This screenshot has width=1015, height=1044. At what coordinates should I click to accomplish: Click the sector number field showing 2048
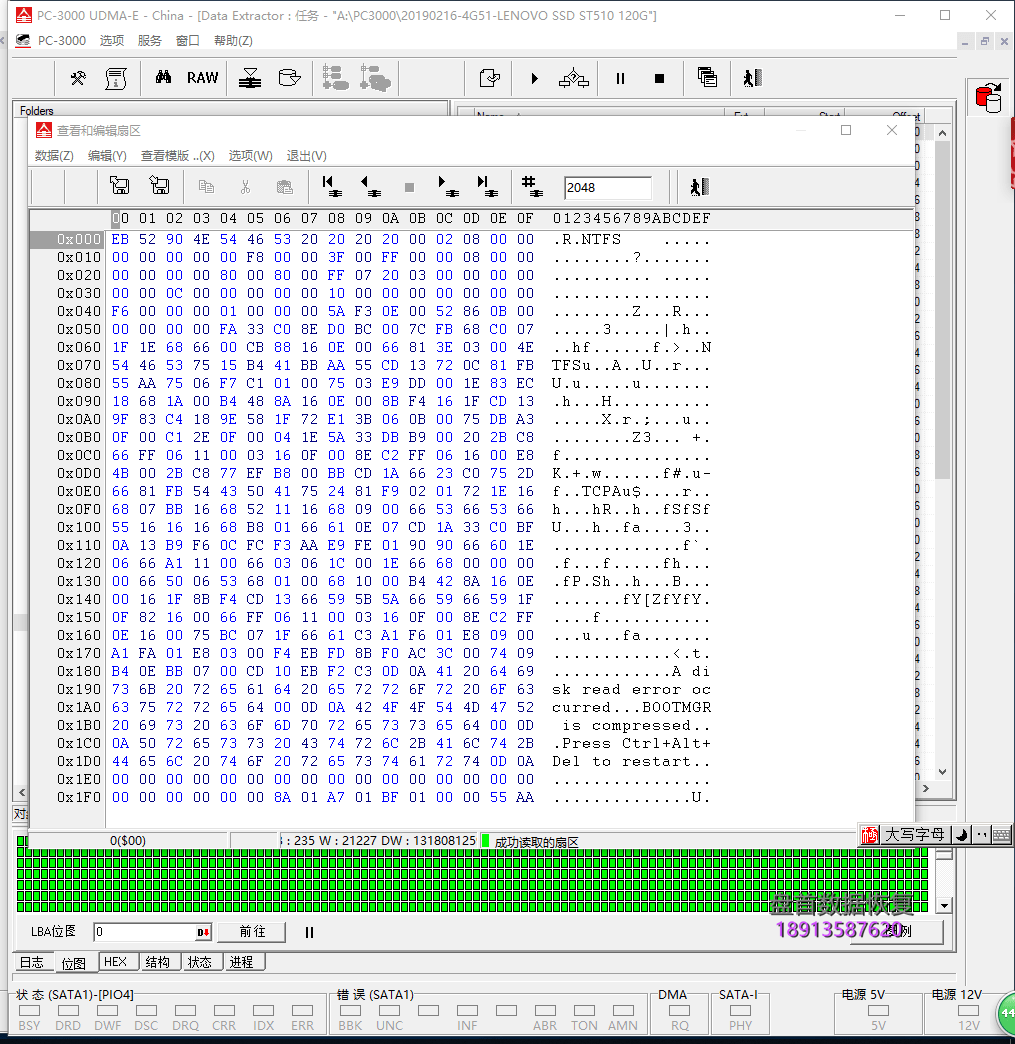[x=607, y=188]
